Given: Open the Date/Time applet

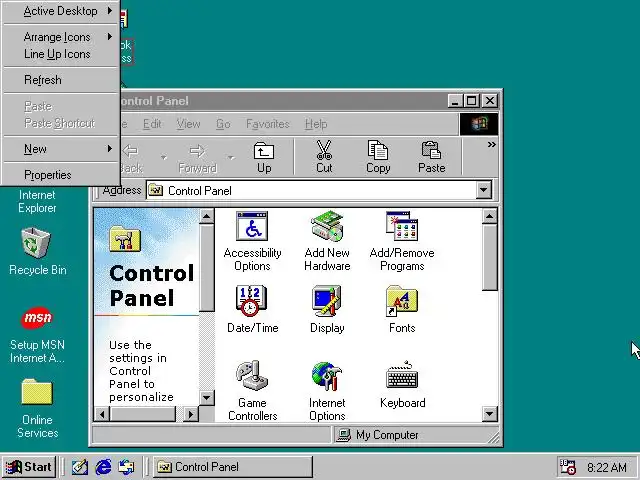Looking at the screenshot, I should point(252,309).
